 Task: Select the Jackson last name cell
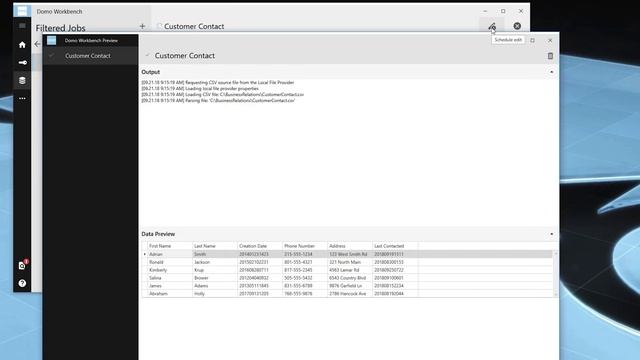click(x=215, y=262)
